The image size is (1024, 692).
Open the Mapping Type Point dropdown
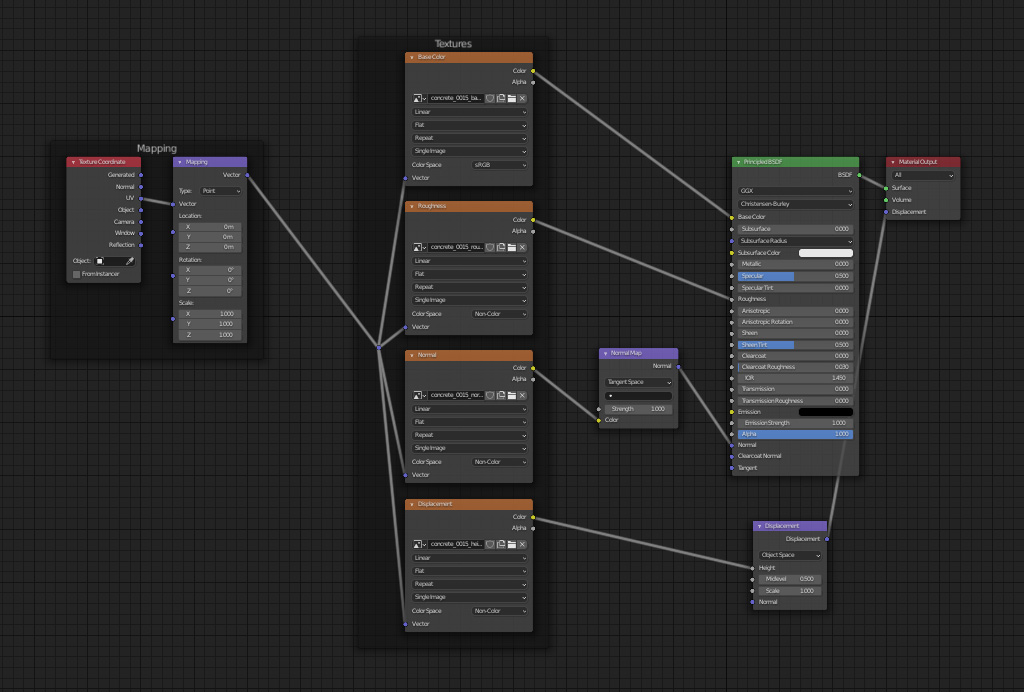(x=221, y=191)
